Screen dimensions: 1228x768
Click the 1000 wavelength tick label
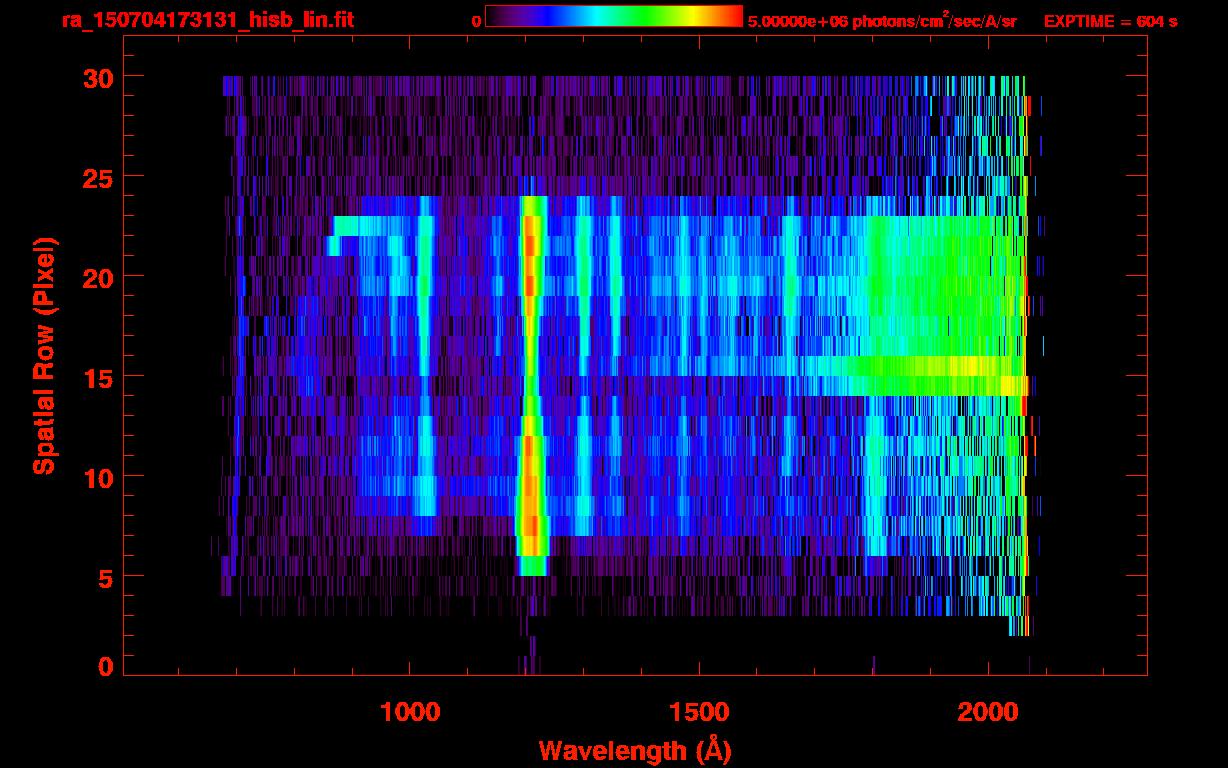(x=410, y=712)
